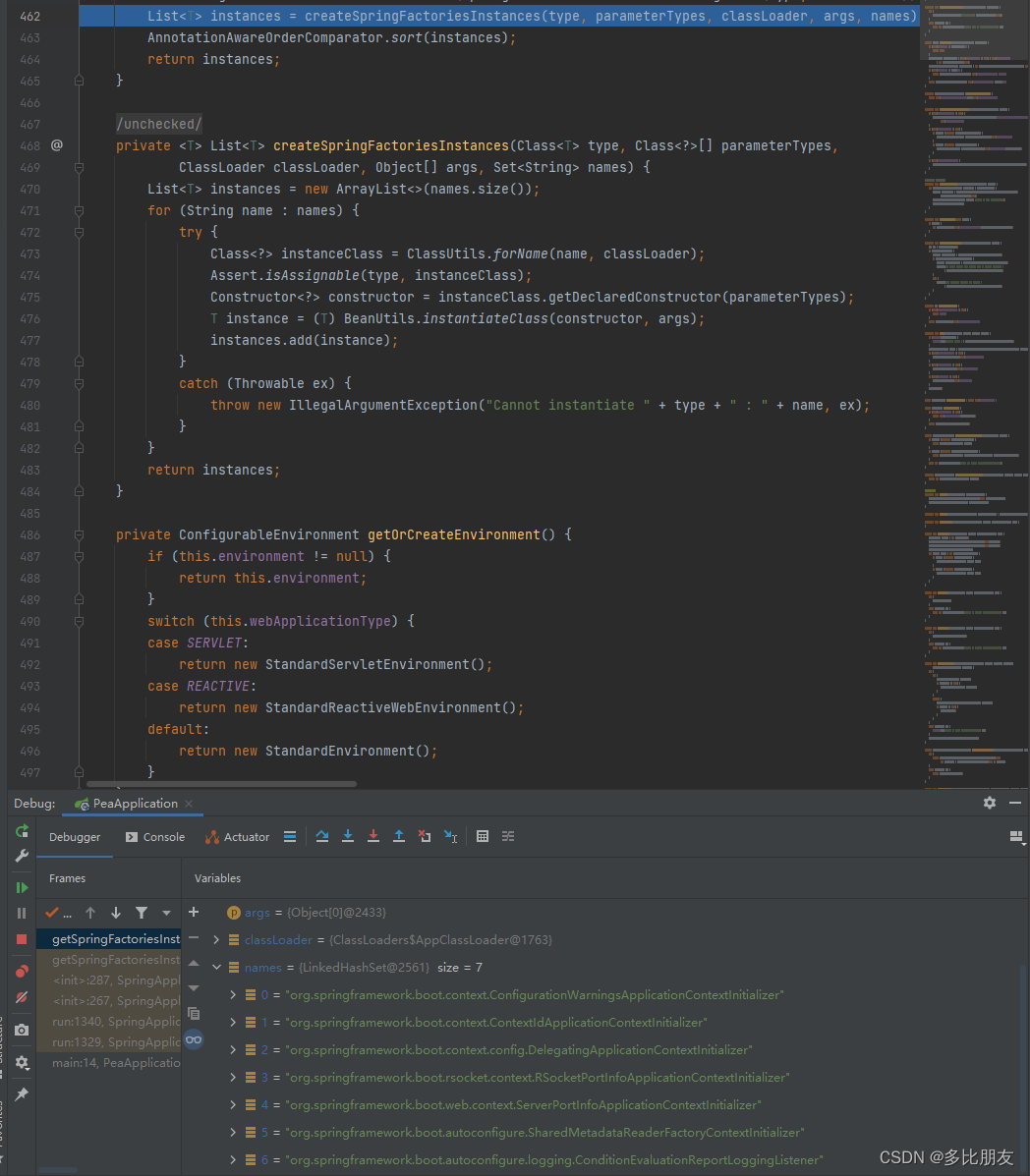Viewport: 1030px width, 1176px height.
Task: Open View Breakpoints dialog
Action: click(x=22, y=970)
